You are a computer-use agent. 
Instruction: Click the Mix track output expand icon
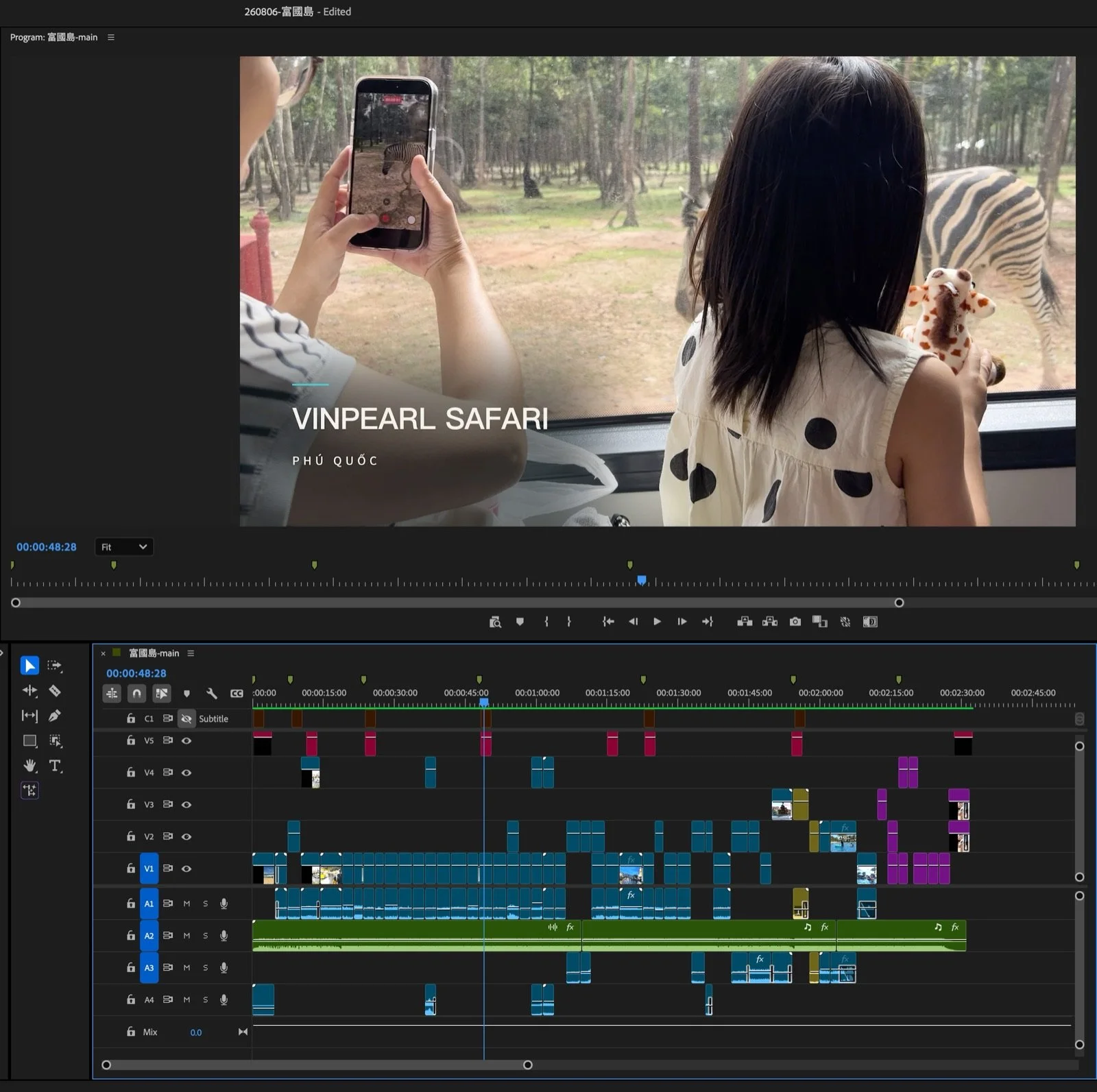point(243,1032)
